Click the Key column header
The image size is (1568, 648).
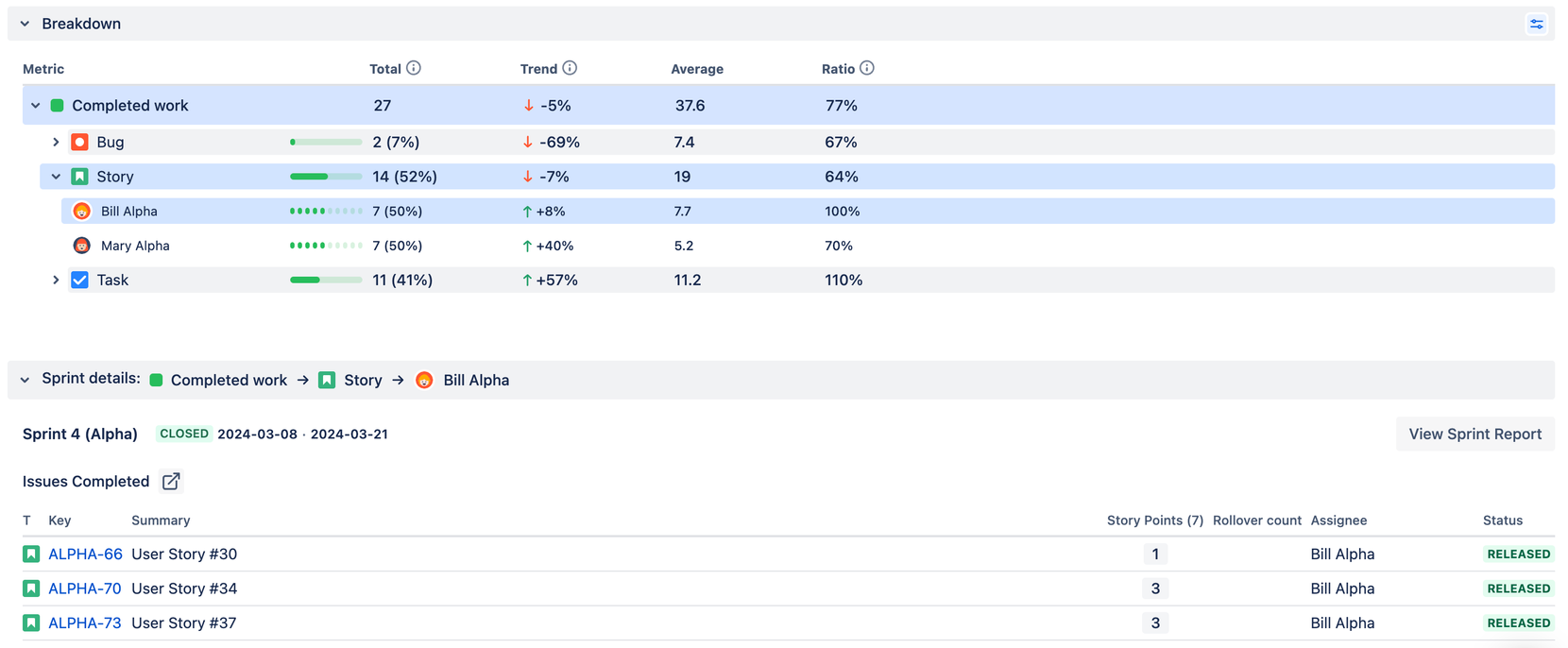(60, 520)
